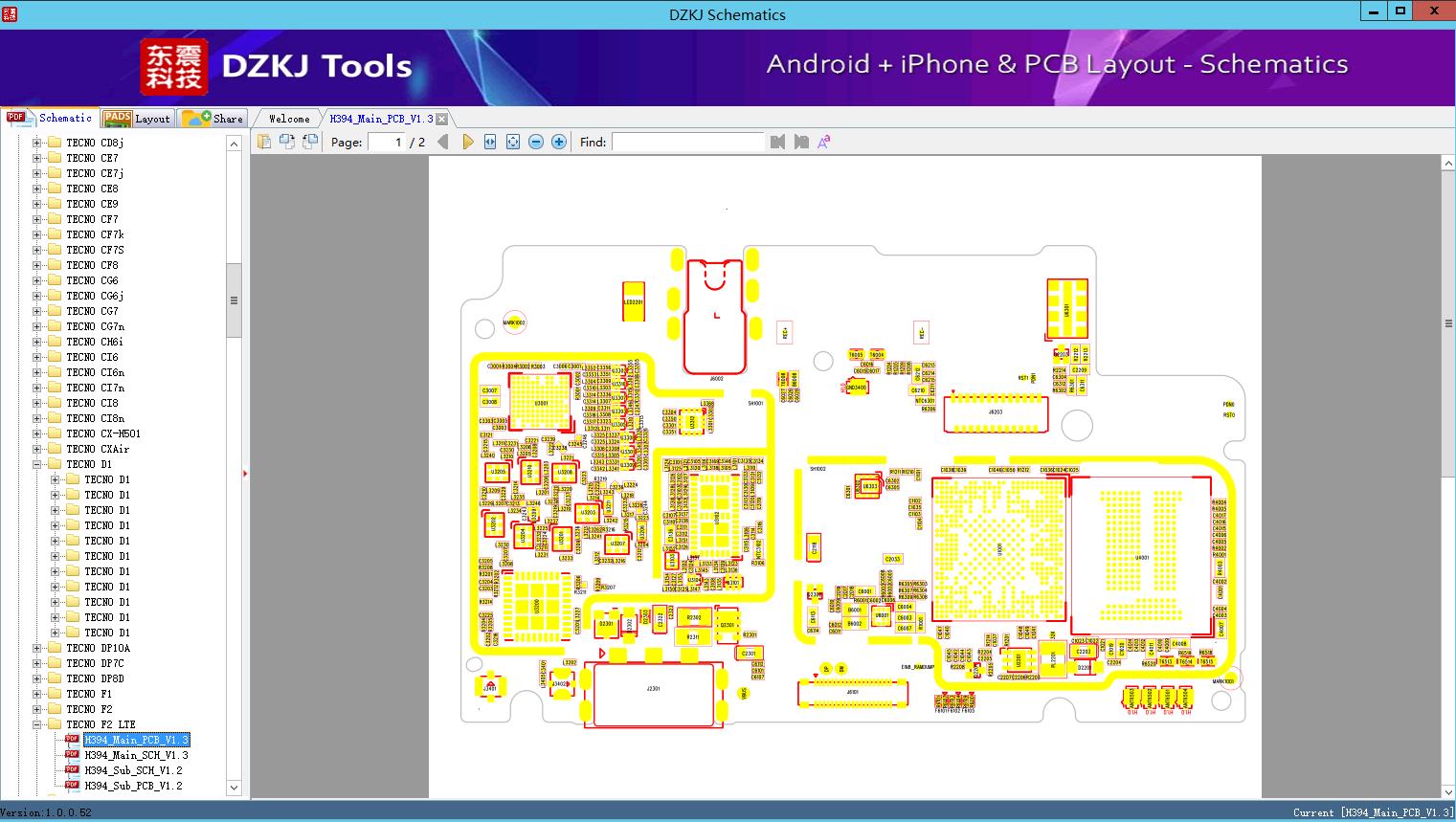Click the folder icon of TECNO CE7
Screen dimensions: 1456x822
click(55, 158)
